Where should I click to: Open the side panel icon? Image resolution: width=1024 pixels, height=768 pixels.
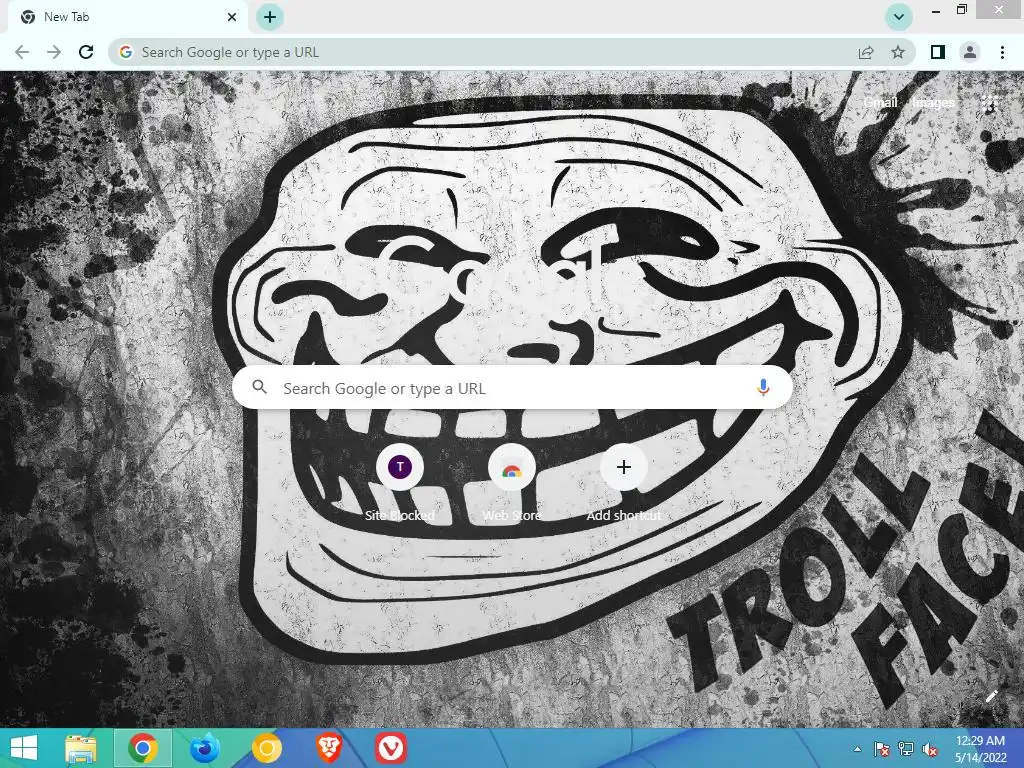point(938,52)
